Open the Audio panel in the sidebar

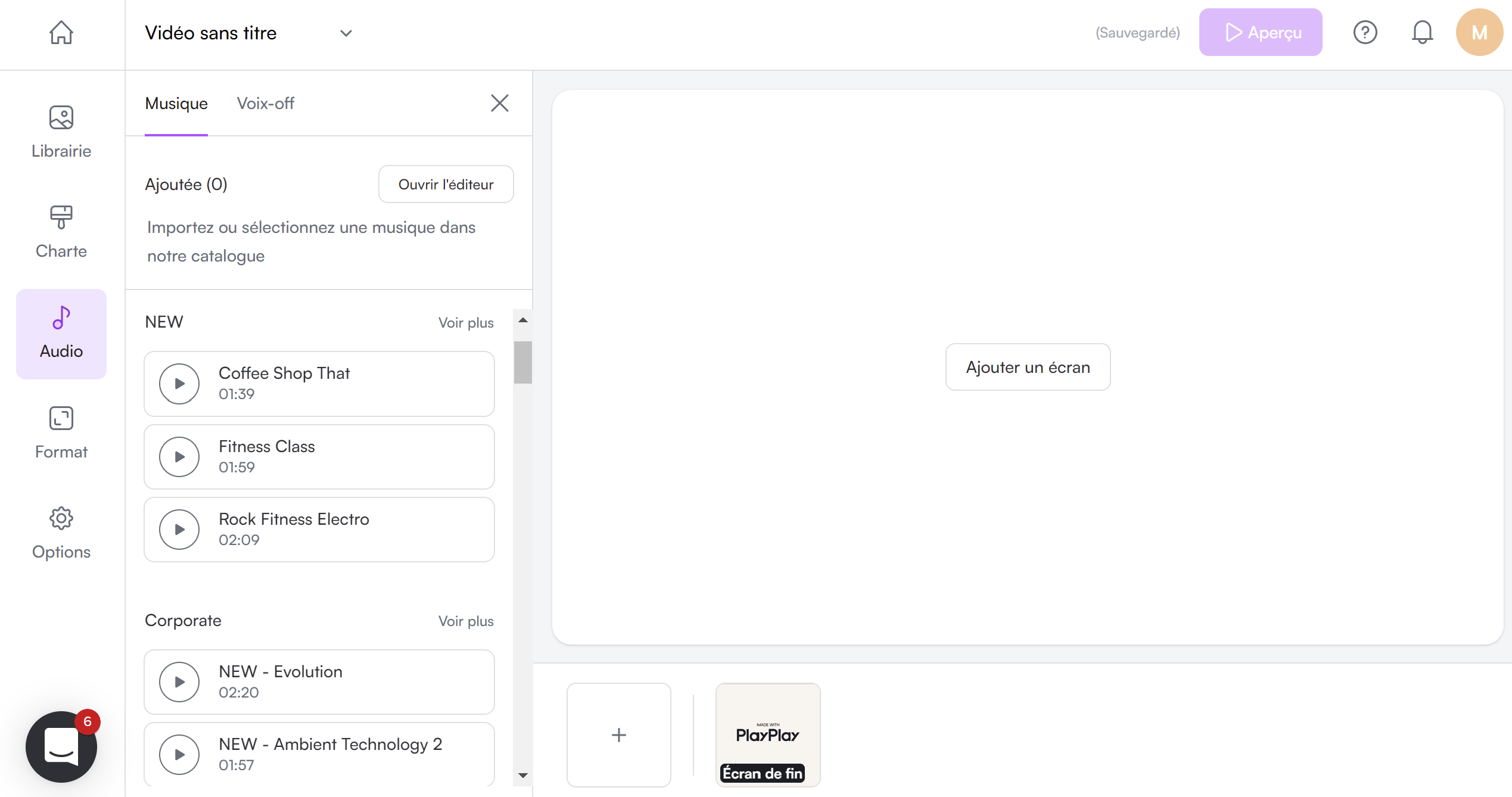[x=61, y=334]
